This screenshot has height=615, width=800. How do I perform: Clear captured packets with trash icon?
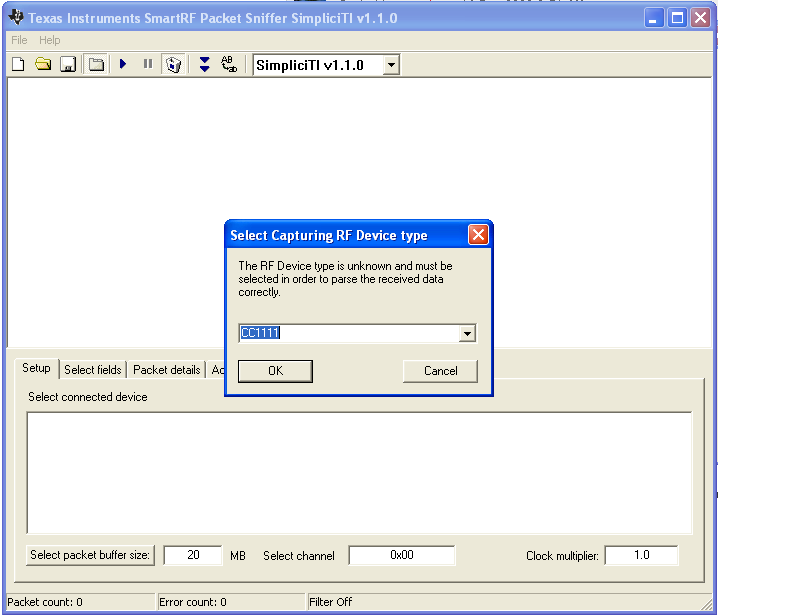click(173, 64)
